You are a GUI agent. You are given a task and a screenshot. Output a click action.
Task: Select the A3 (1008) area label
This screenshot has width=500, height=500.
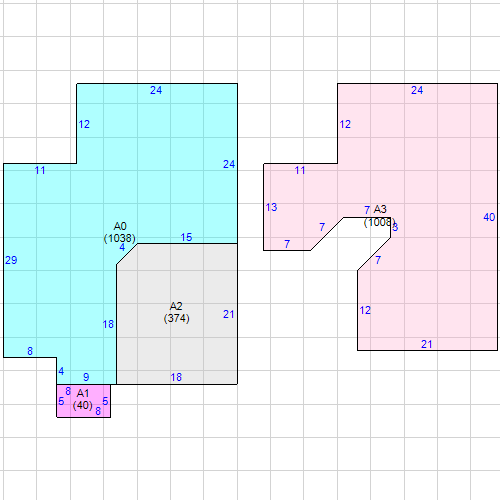[x=380, y=216]
